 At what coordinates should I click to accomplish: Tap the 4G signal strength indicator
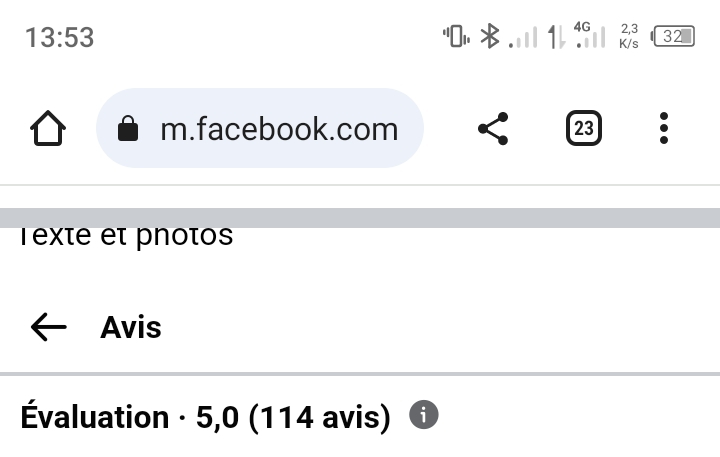pos(590,36)
